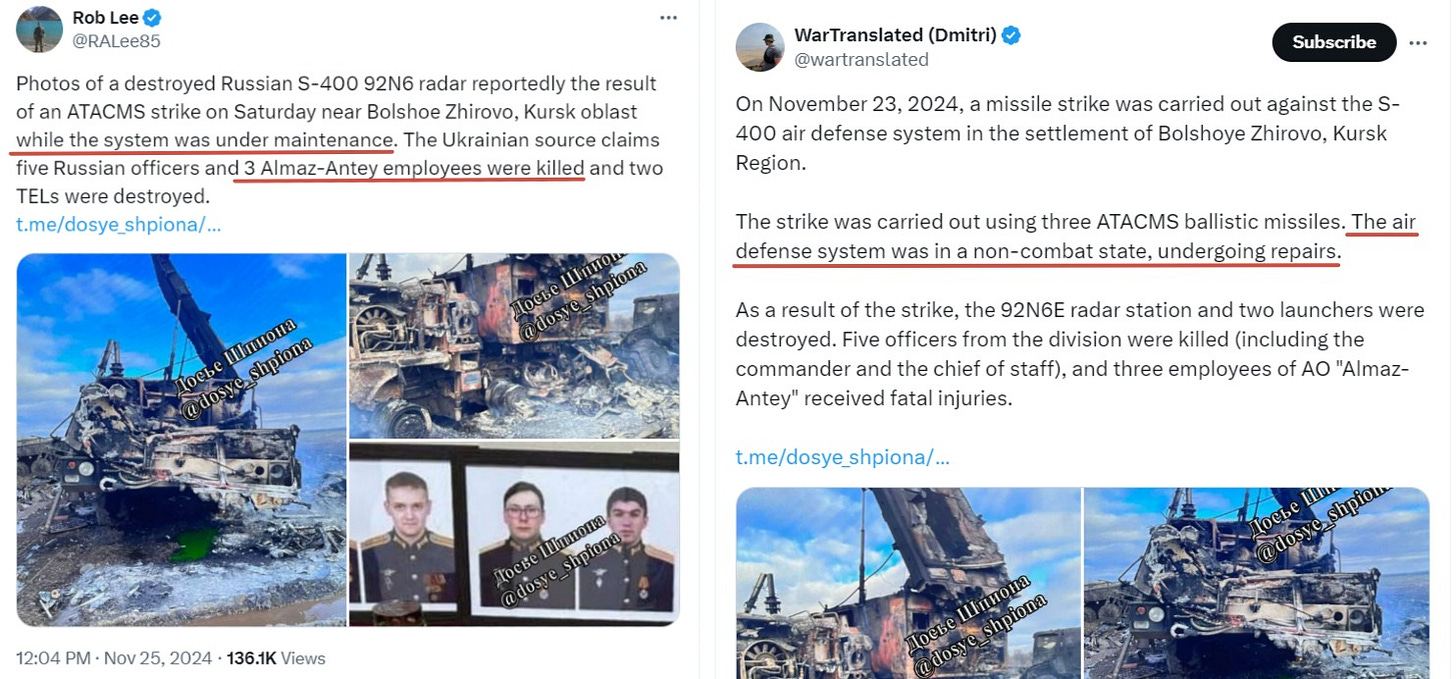This screenshot has width=1456, height=679.
Task: Open WarTranslated's right wreckage photo
Action: click(1257, 583)
